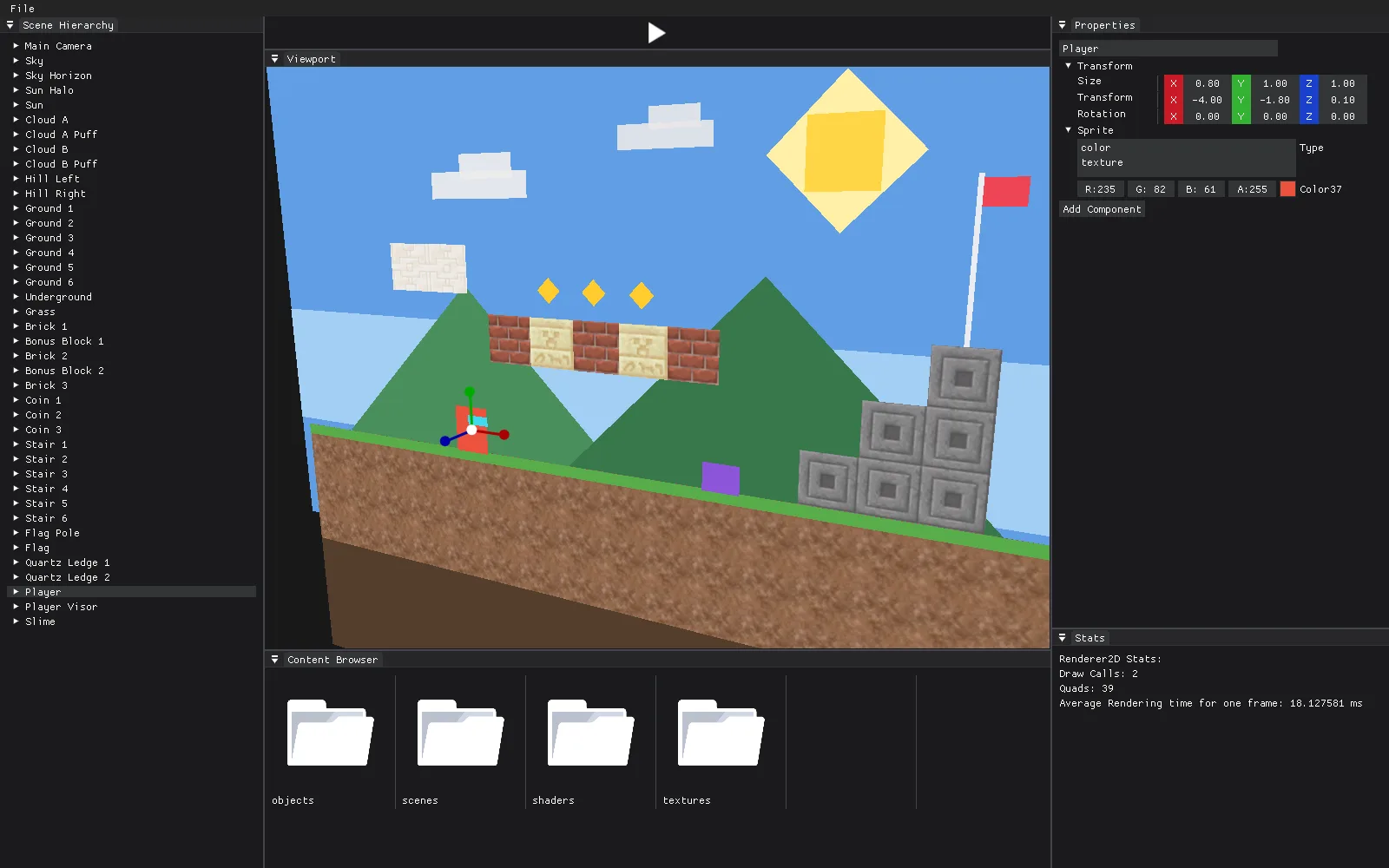Adjust the B: 61 blue color field

[1201, 189]
